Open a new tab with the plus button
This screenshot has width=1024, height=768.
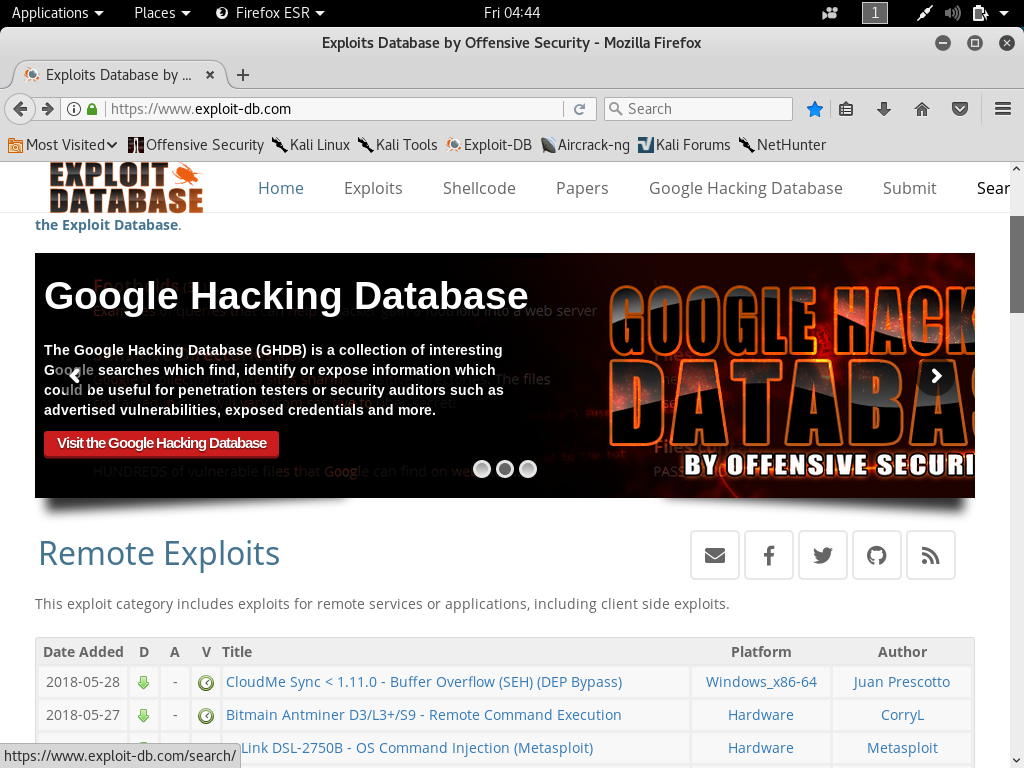pos(243,75)
